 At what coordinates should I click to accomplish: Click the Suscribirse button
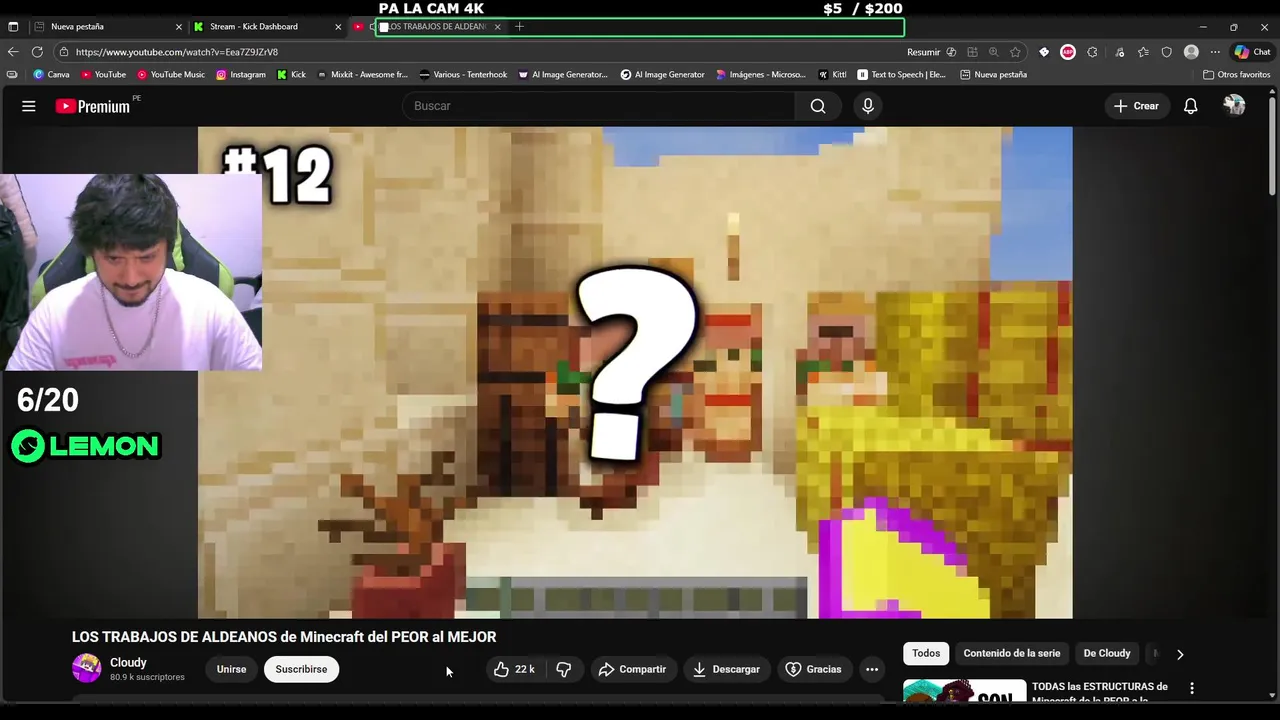point(301,669)
